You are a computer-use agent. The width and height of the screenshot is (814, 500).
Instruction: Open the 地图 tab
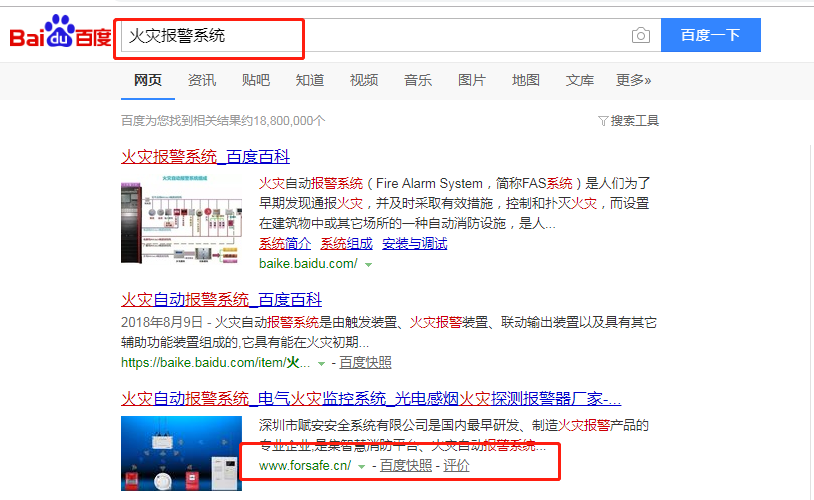point(526,80)
